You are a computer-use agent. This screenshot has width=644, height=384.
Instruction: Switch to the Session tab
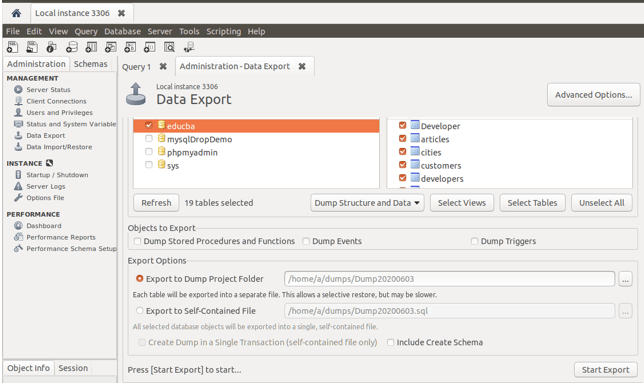(73, 368)
